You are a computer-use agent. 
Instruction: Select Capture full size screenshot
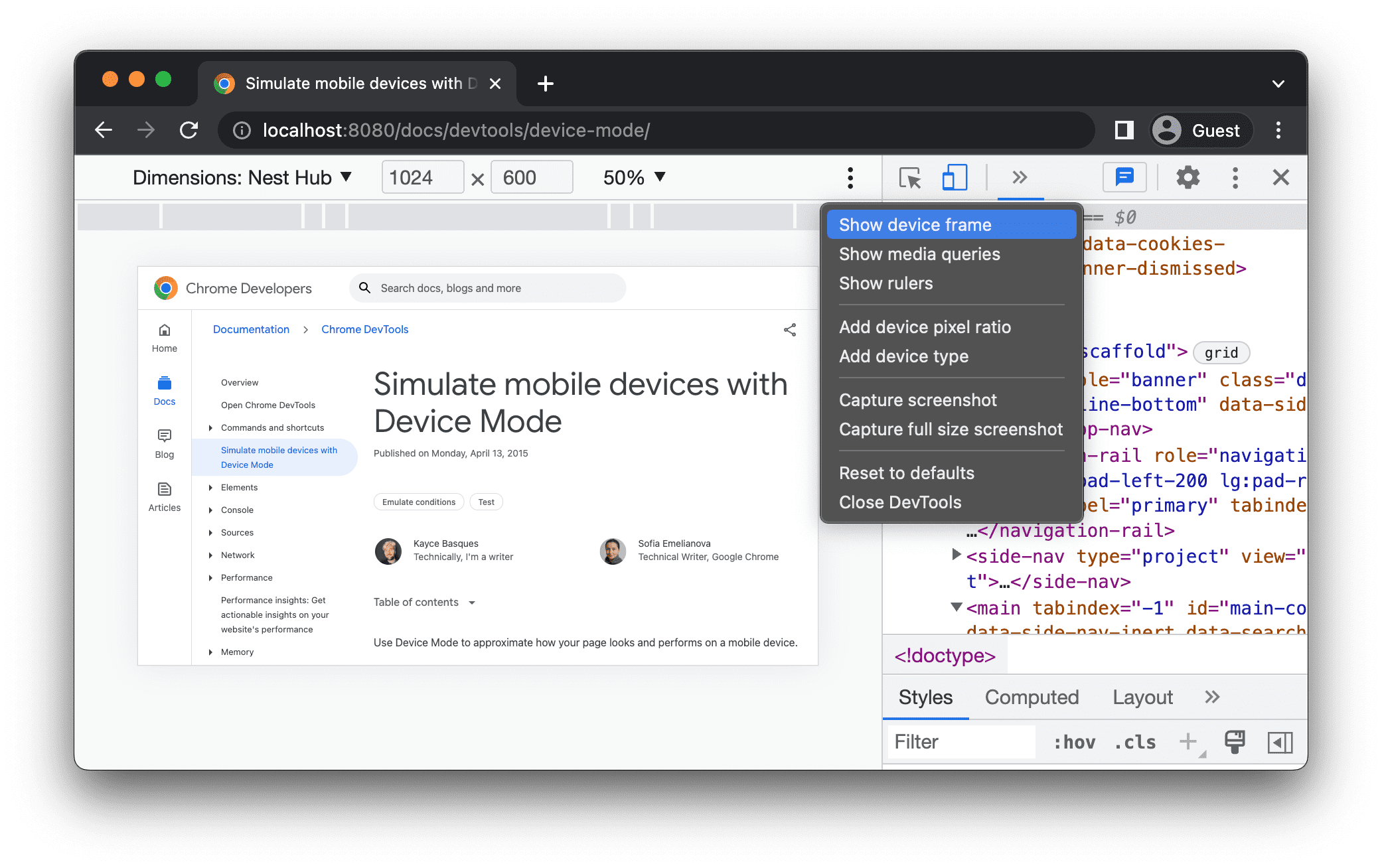coord(950,430)
